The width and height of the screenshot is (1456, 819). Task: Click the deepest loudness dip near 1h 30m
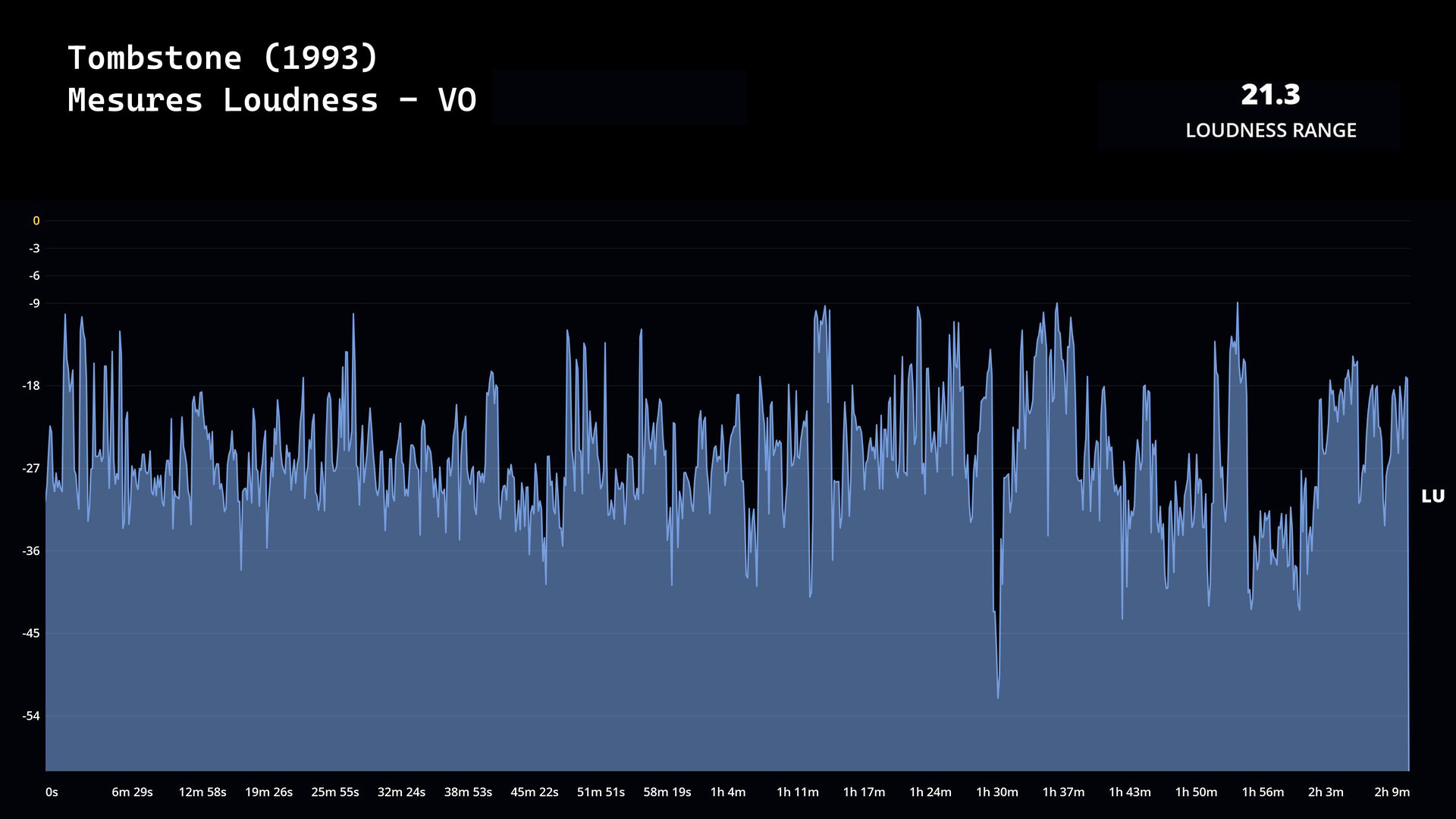click(x=998, y=696)
